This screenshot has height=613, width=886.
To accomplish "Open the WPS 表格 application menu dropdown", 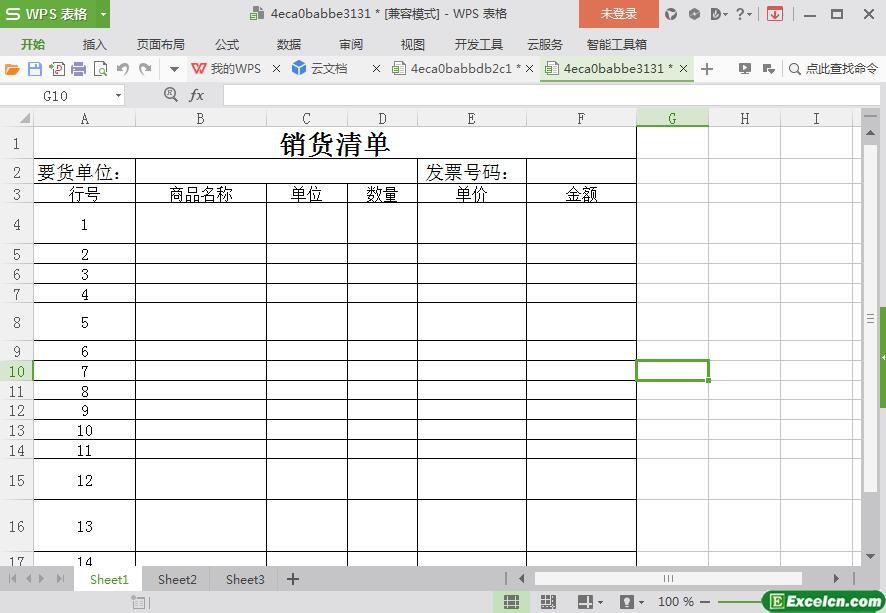I will [100, 14].
